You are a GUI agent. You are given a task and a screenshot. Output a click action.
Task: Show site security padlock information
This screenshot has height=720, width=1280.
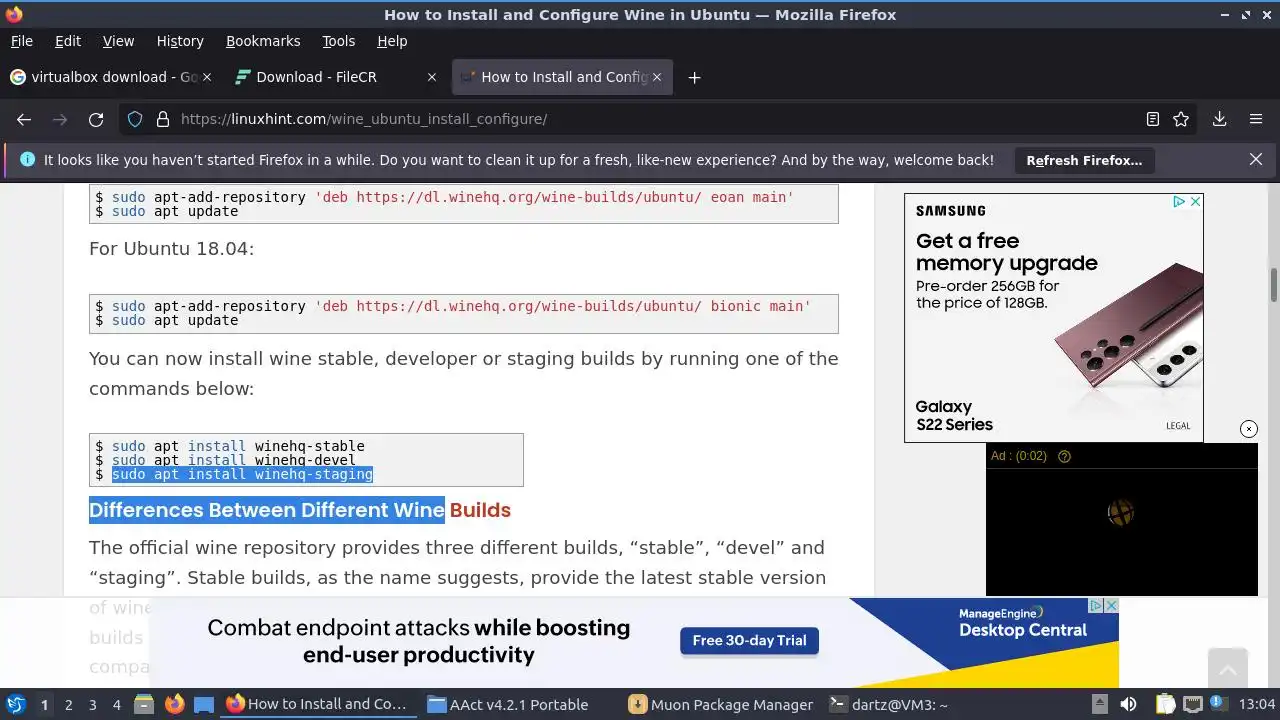(x=162, y=119)
